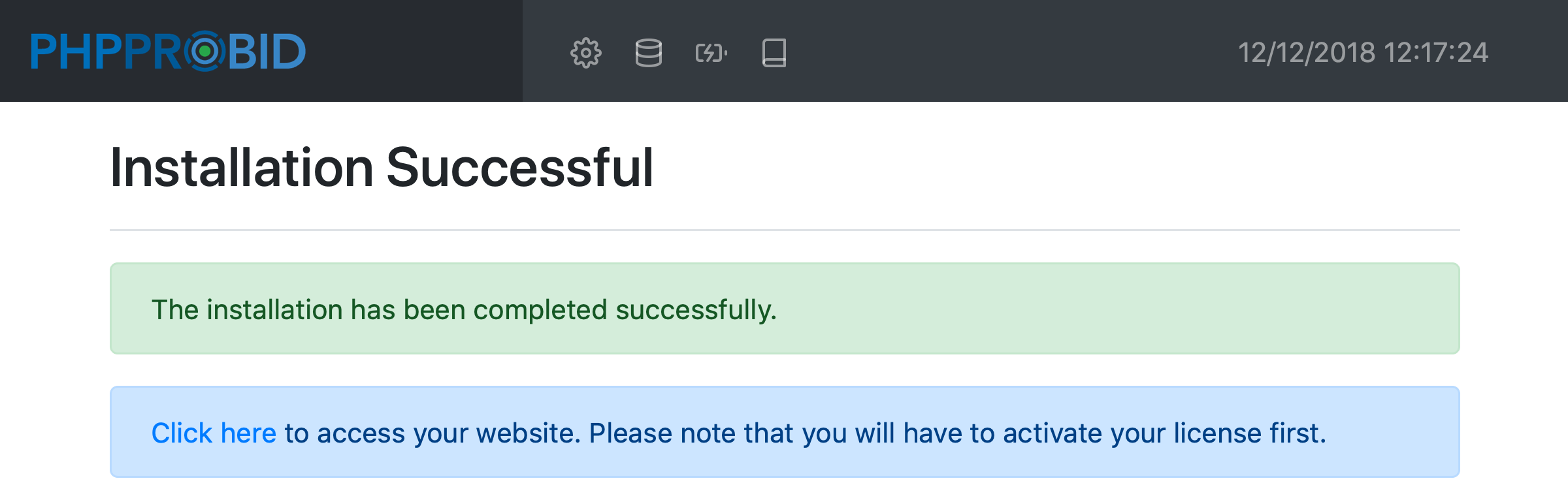This screenshot has height=485, width=1568.
Task: Click "activate your license first" text
Action: coord(1163,433)
